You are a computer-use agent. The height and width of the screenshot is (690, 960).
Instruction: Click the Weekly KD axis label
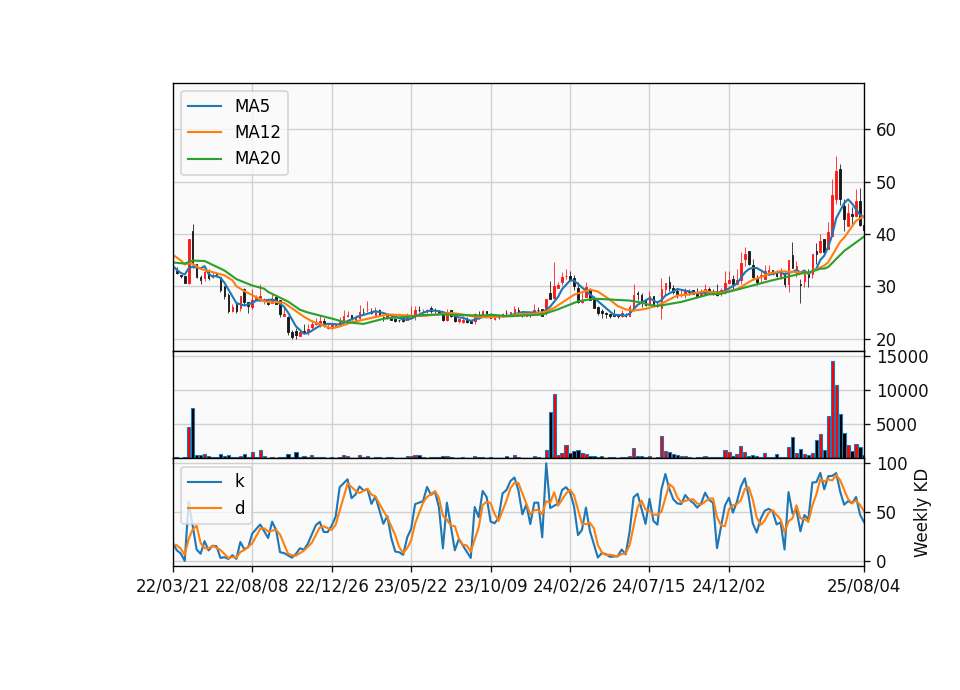pyautogui.click(x=921, y=513)
